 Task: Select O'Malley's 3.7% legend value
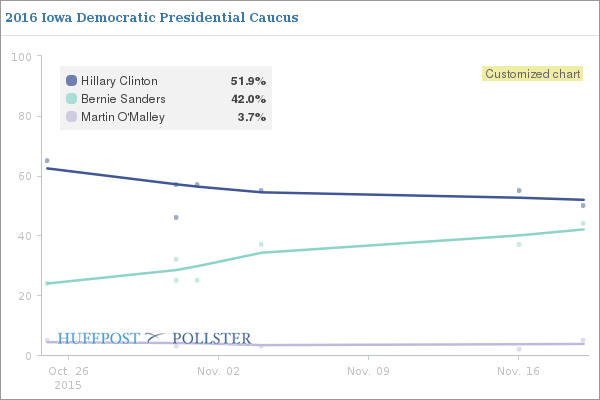251,117
